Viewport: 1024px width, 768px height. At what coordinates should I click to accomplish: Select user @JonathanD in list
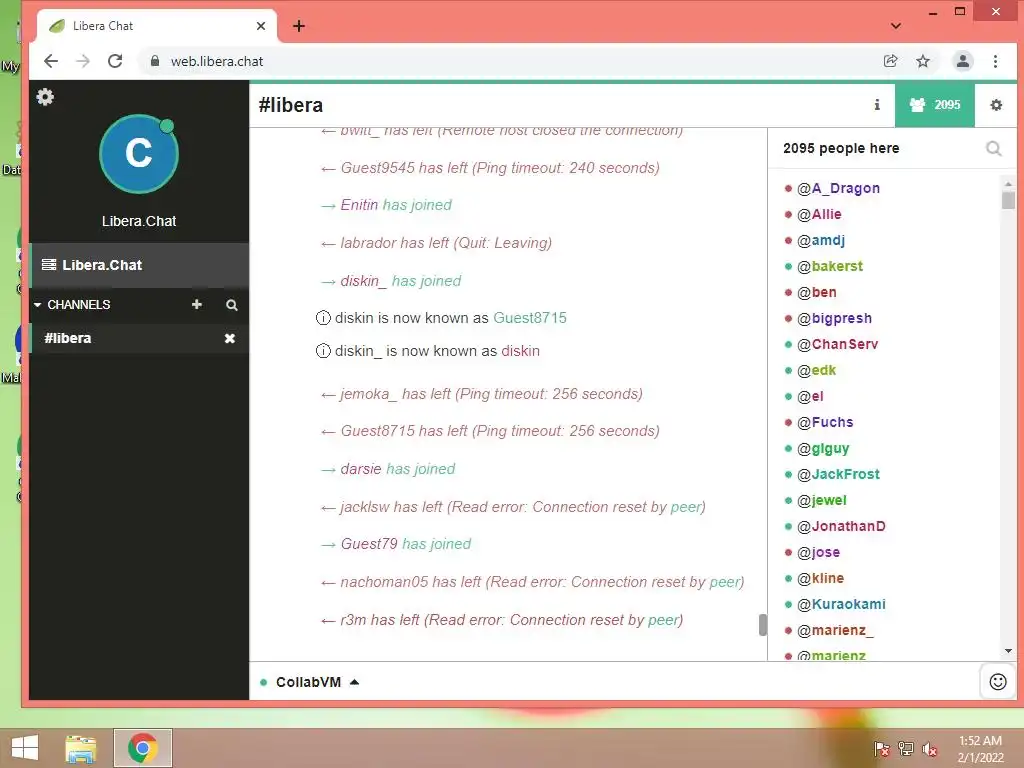[841, 526]
